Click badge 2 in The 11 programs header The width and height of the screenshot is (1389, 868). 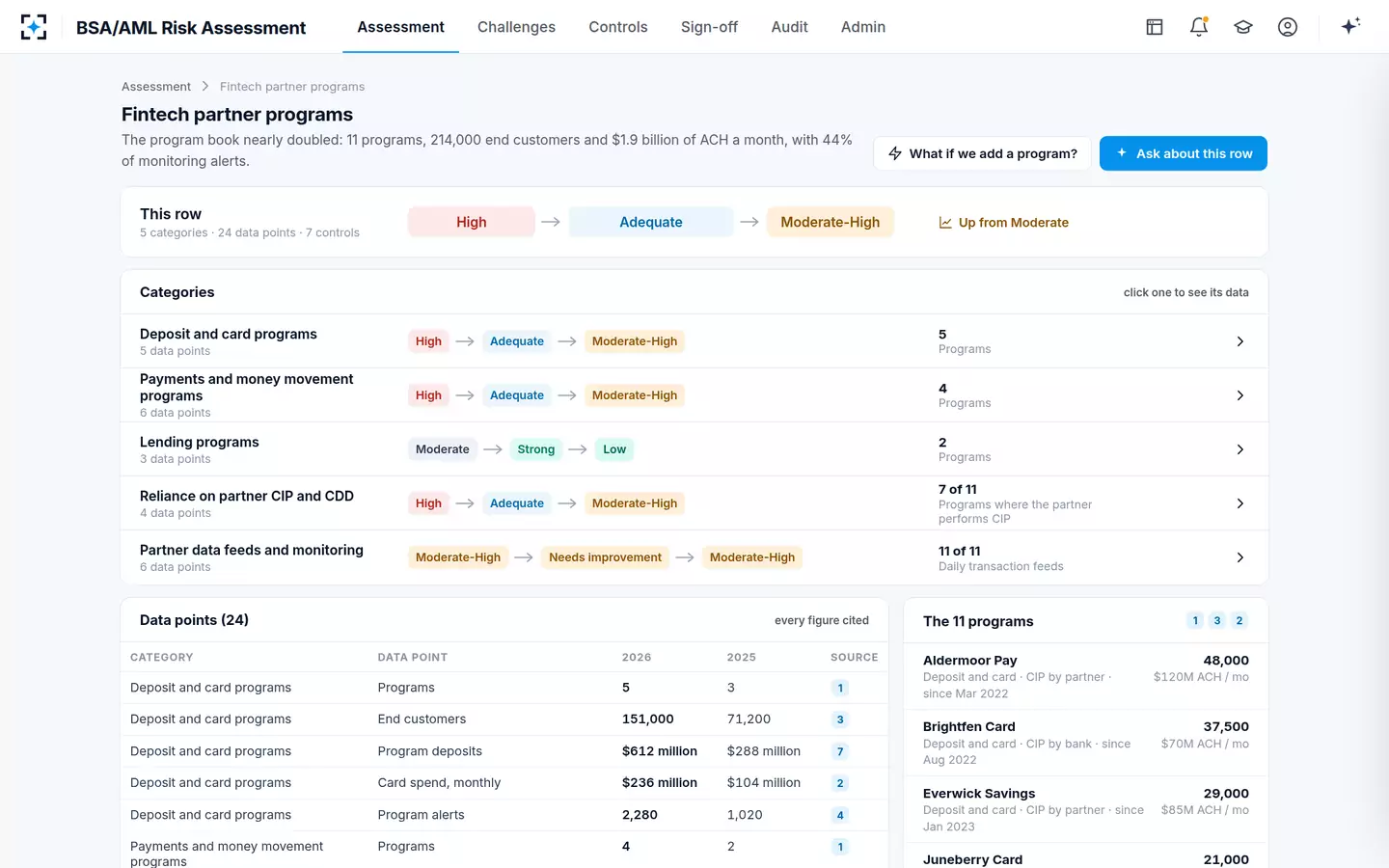pos(1239,621)
